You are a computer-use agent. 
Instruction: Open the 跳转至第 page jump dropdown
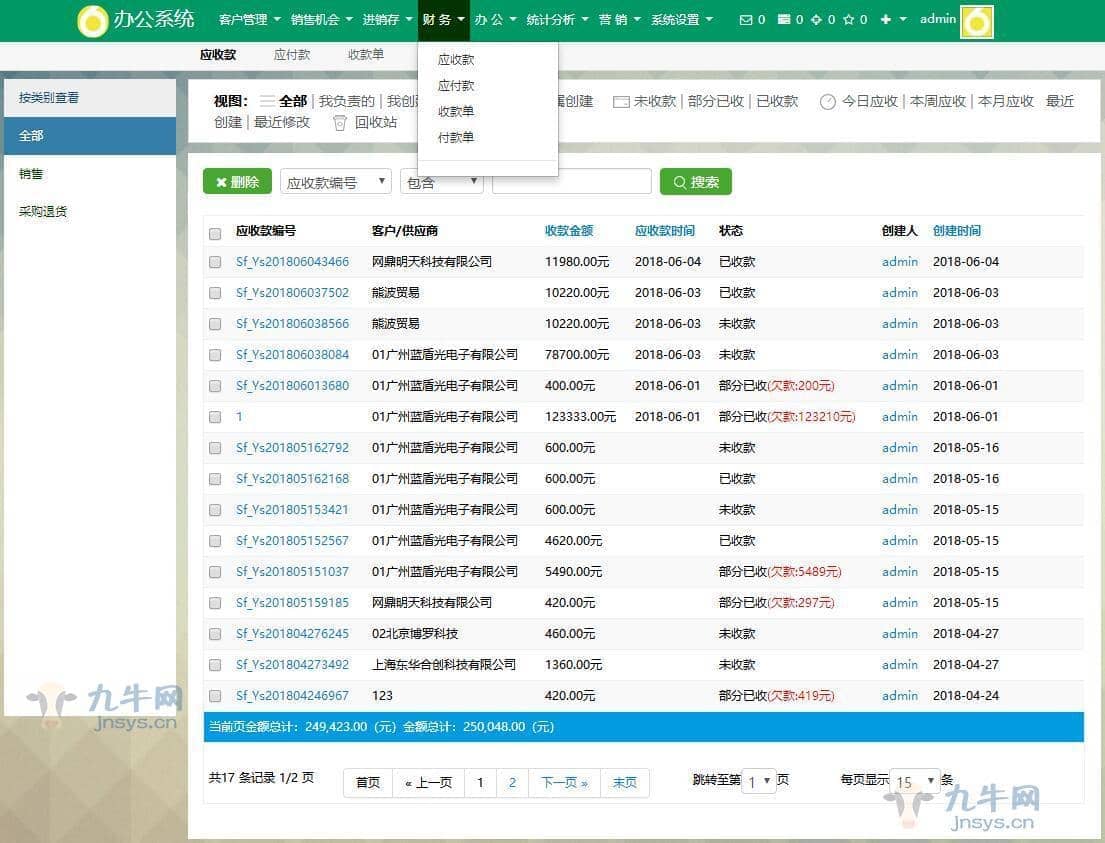pyautogui.click(x=759, y=782)
